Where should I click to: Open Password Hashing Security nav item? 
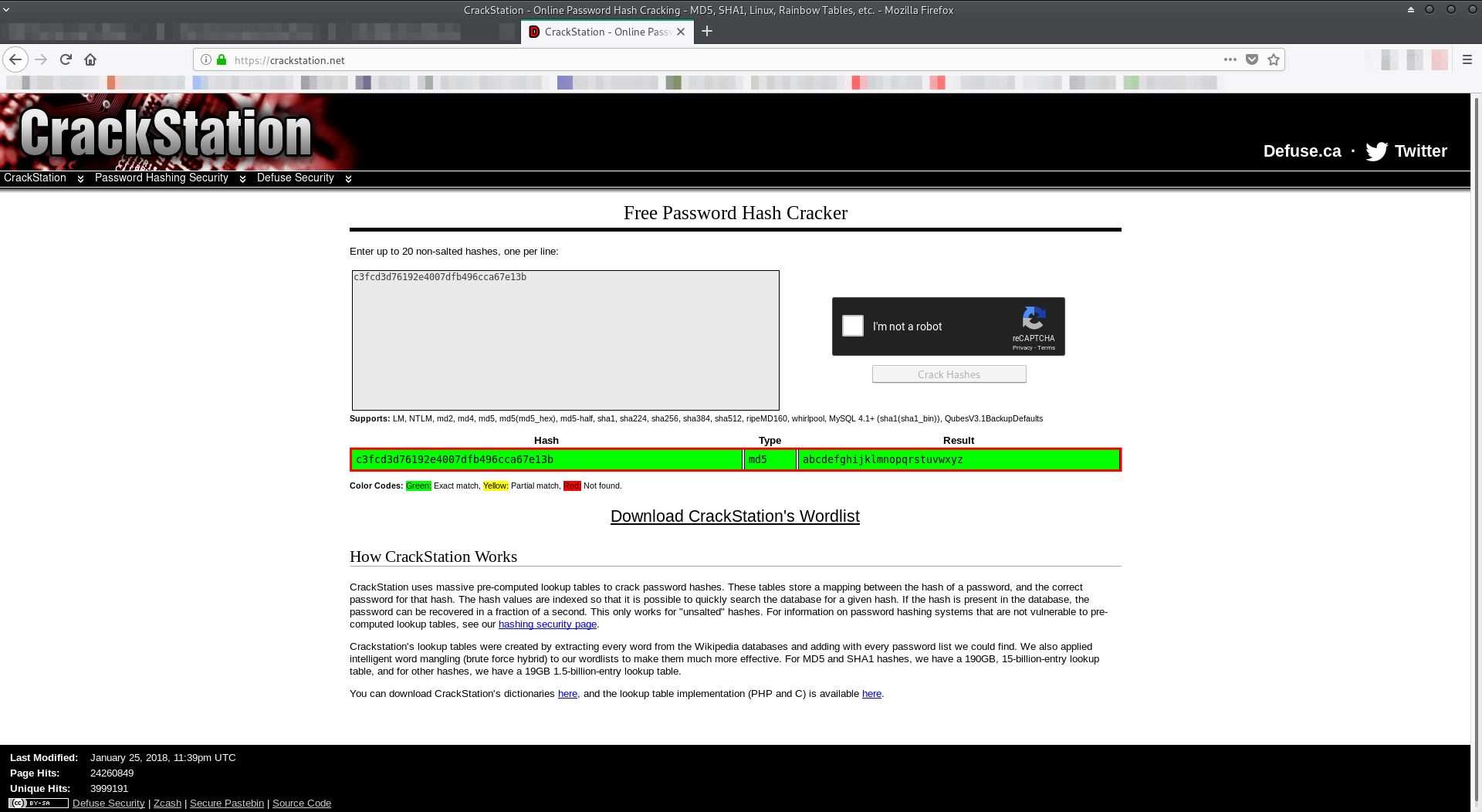click(161, 178)
